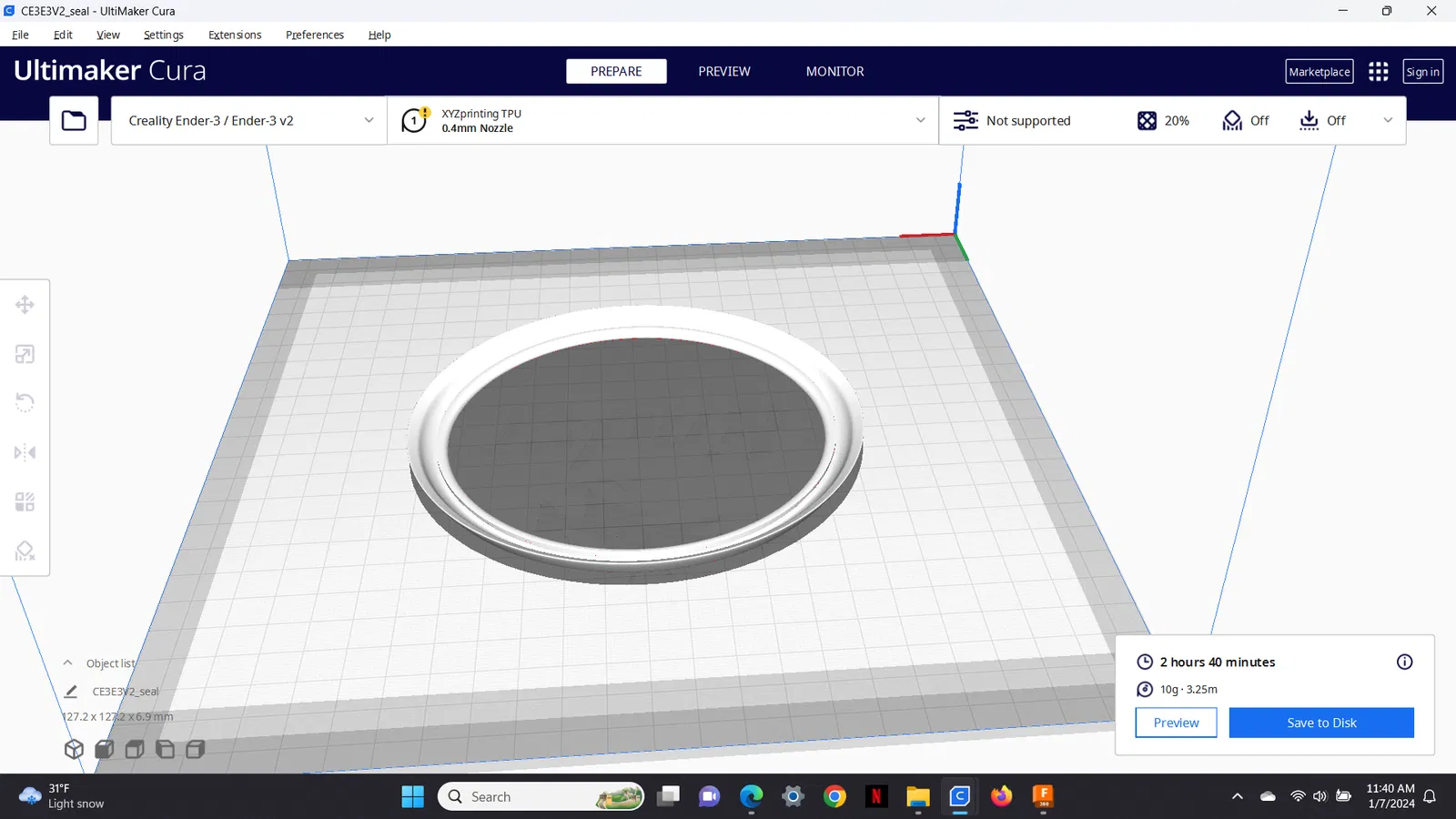Click the filament spool material usage icon
Screen dimensions: 1456x819
tap(1145, 689)
